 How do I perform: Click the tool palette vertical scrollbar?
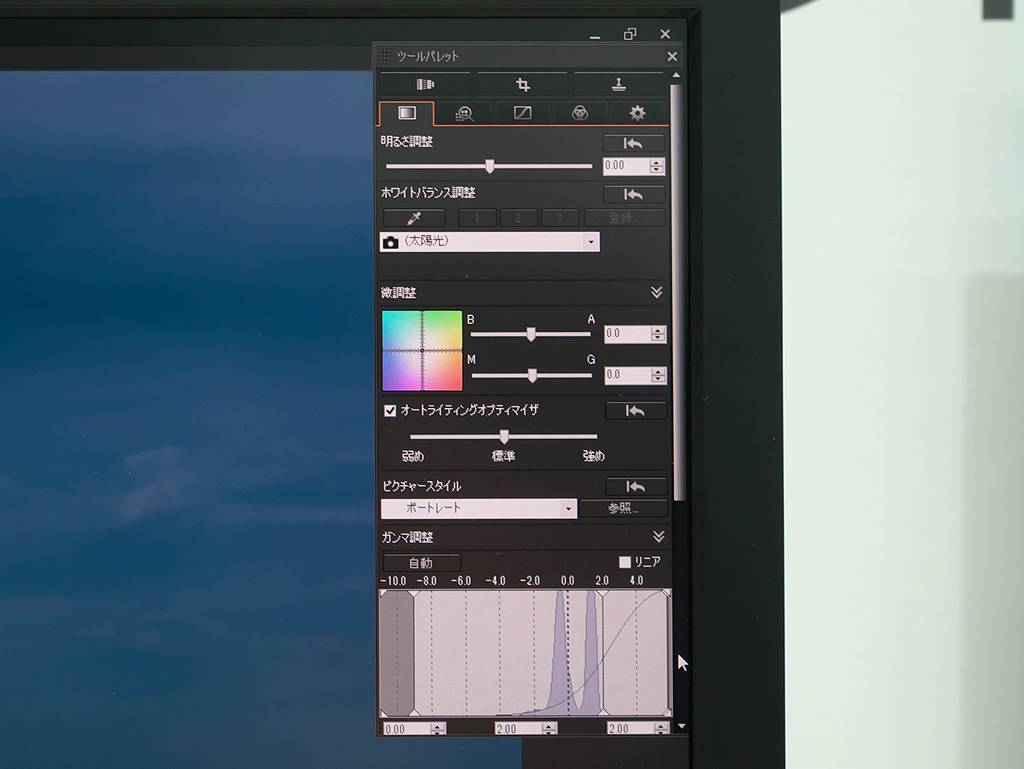pos(677,291)
